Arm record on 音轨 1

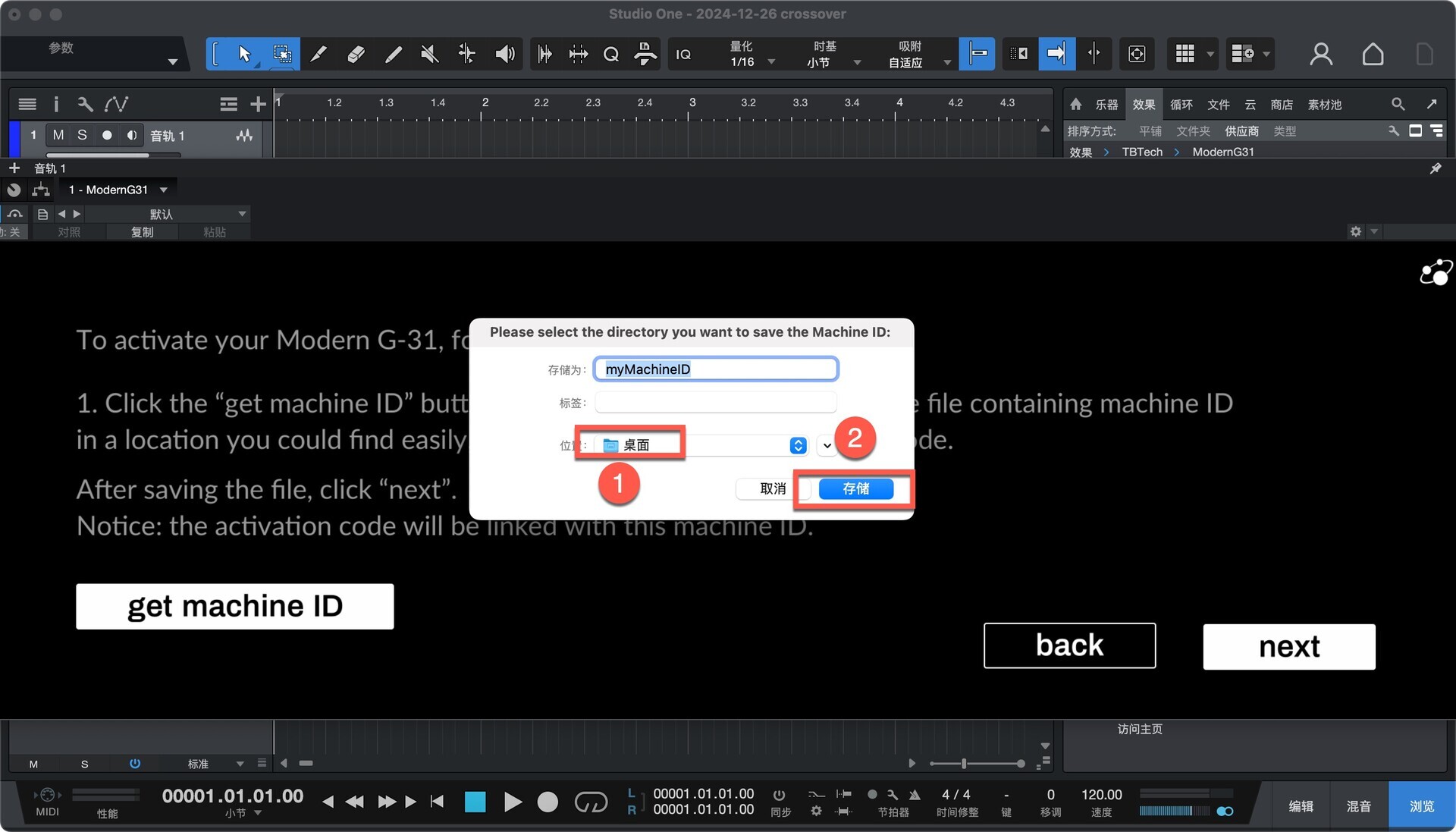107,135
